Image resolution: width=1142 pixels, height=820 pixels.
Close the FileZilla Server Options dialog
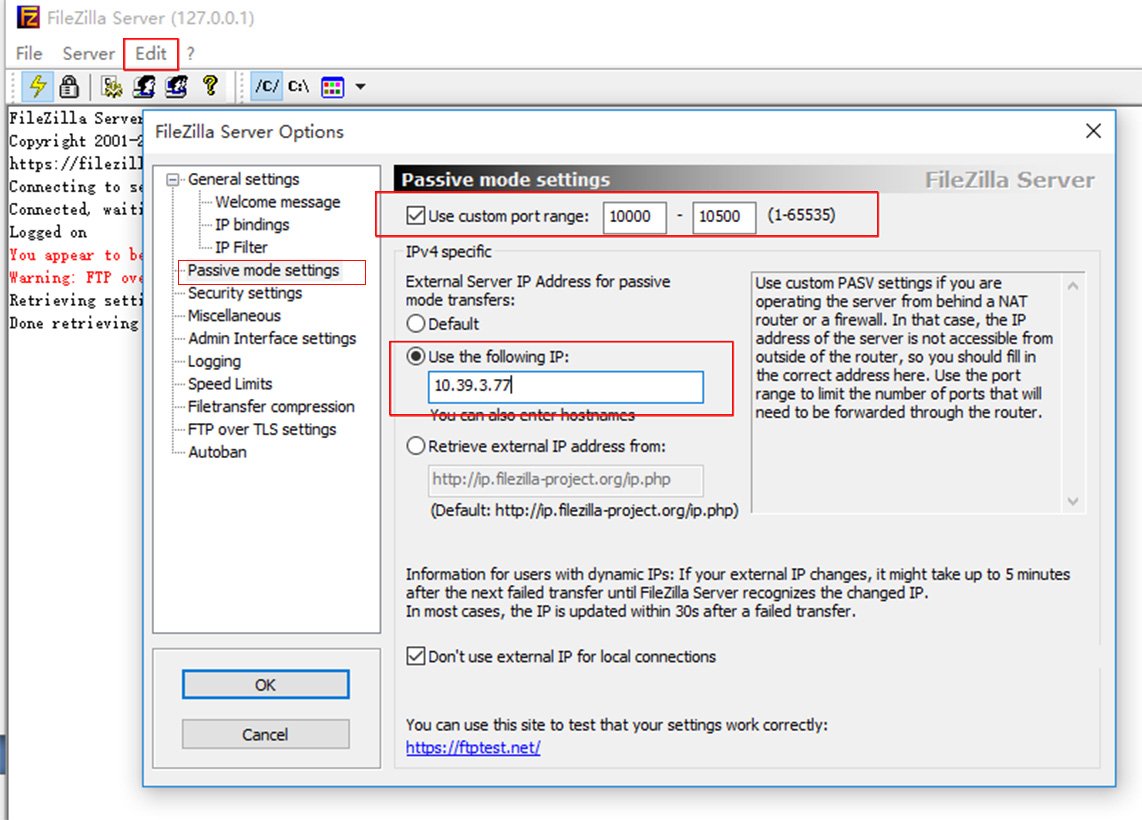[x=1093, y=131]
